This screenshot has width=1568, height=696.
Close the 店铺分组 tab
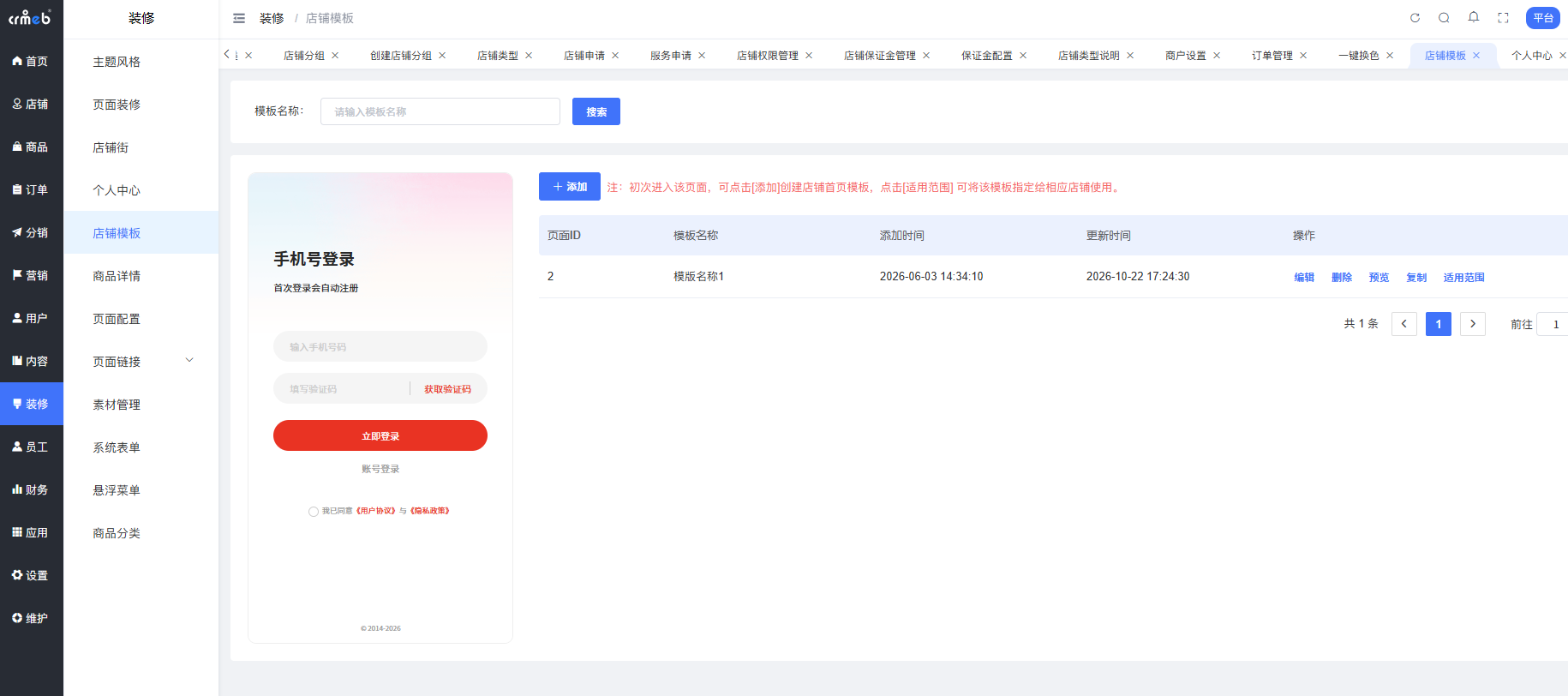[335, 56]
